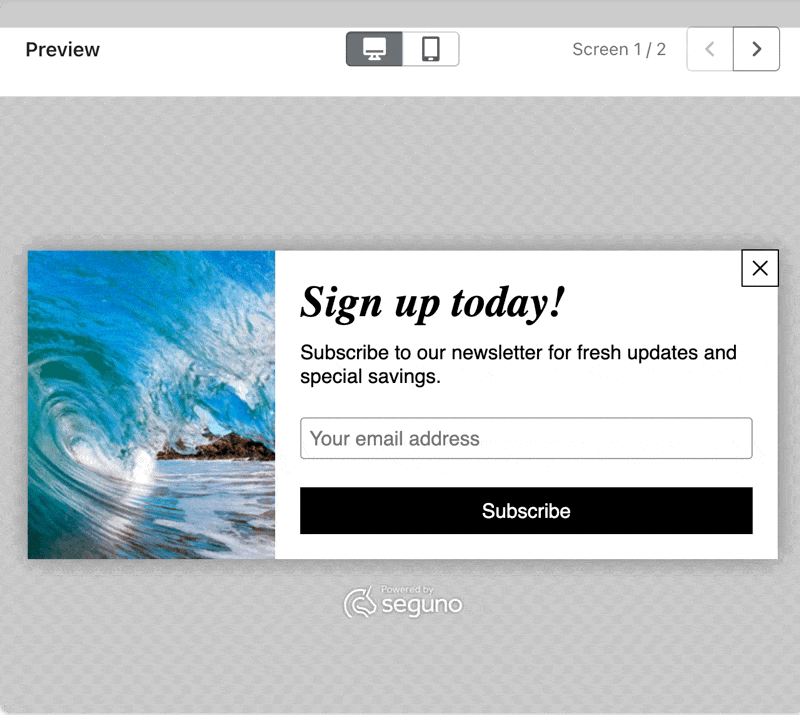This screenshot has height=715, width=800.
Task: Go back to previous preview screen
Action: 710,49
